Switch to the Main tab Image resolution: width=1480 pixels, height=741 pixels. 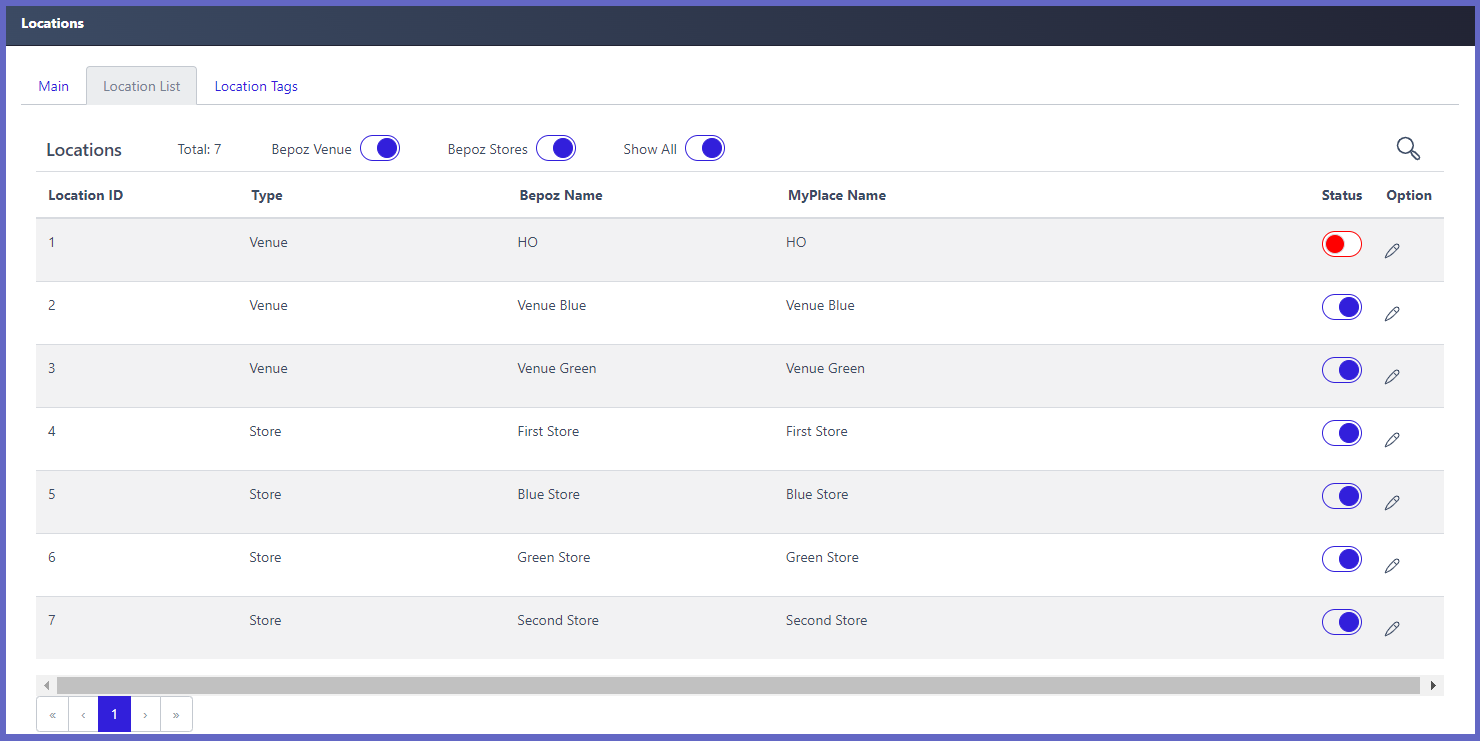click(54, 86)
